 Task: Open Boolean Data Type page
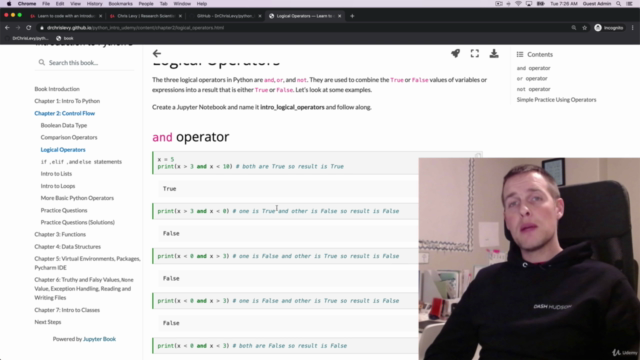(x=64, y=125)
